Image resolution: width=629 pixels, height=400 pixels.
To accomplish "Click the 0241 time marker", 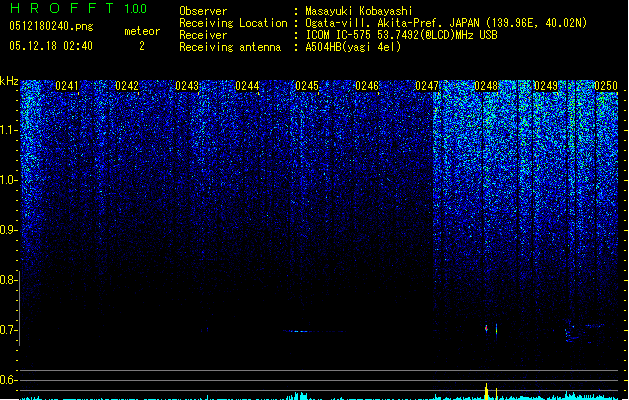I will tap(67, 86).
